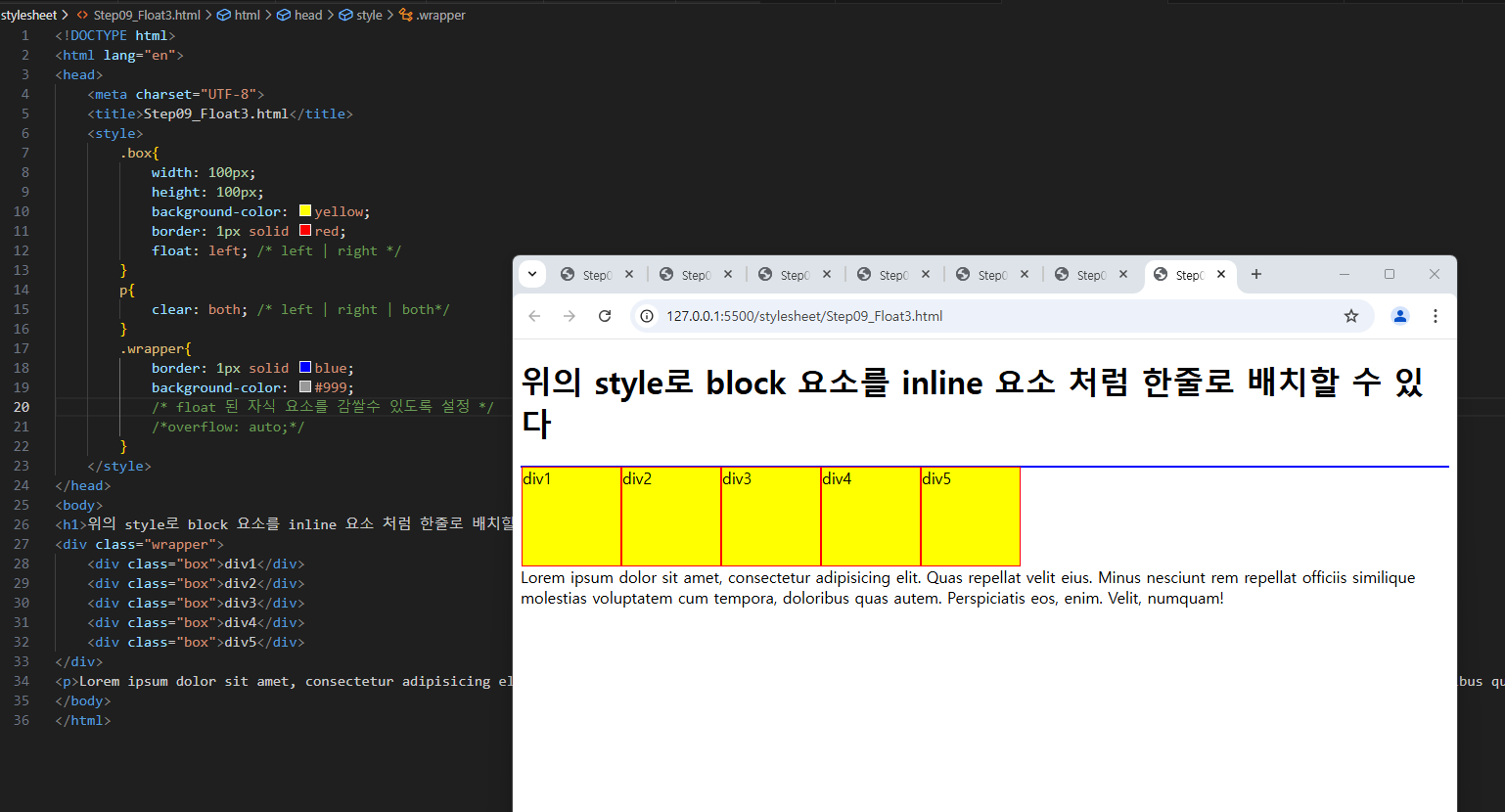1505x812 pixels.
Task: Click the div4 yellow box in the page
Action: 871,517
